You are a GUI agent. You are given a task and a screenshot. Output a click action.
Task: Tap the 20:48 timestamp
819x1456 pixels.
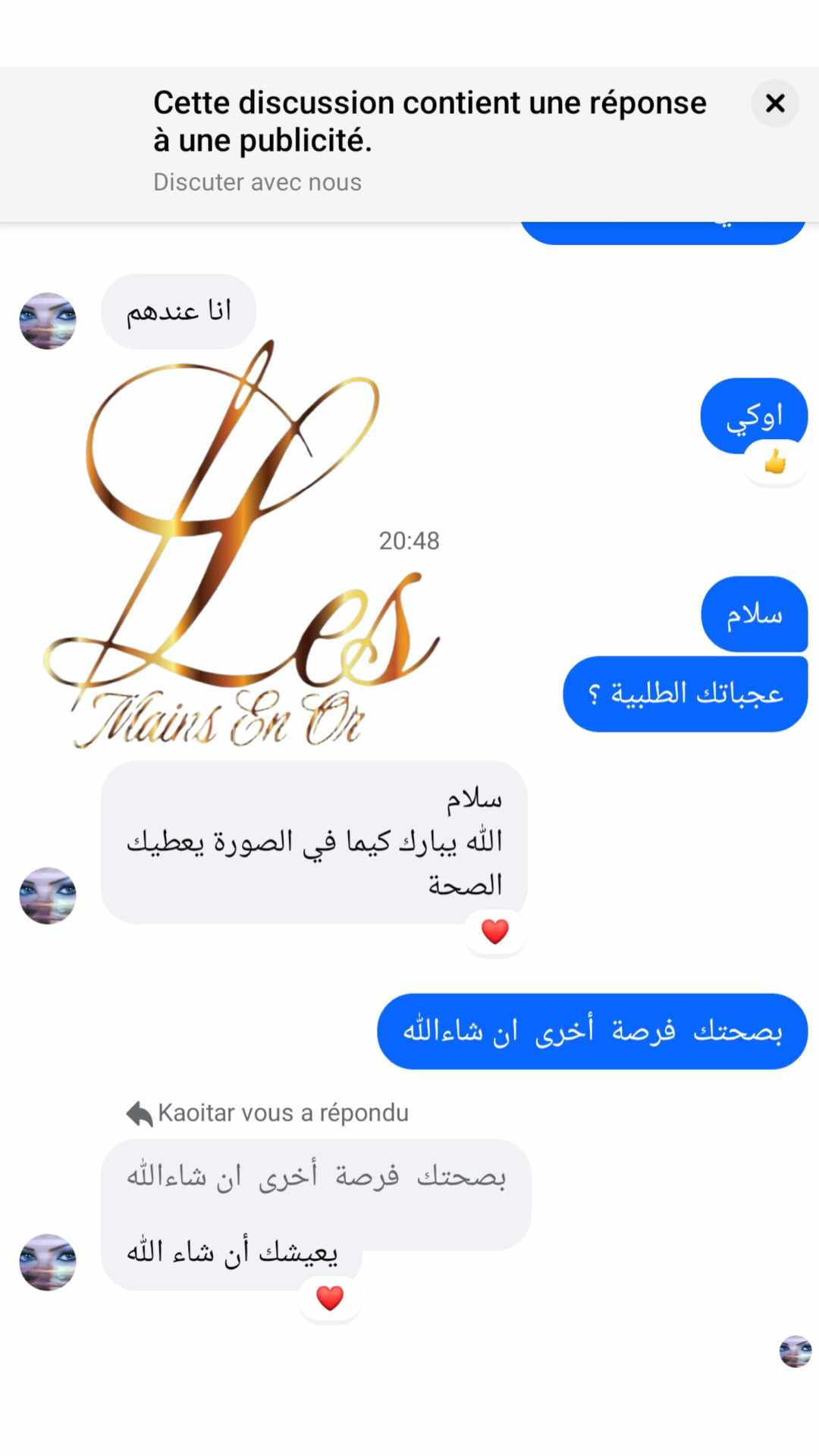tap(409, 541)
